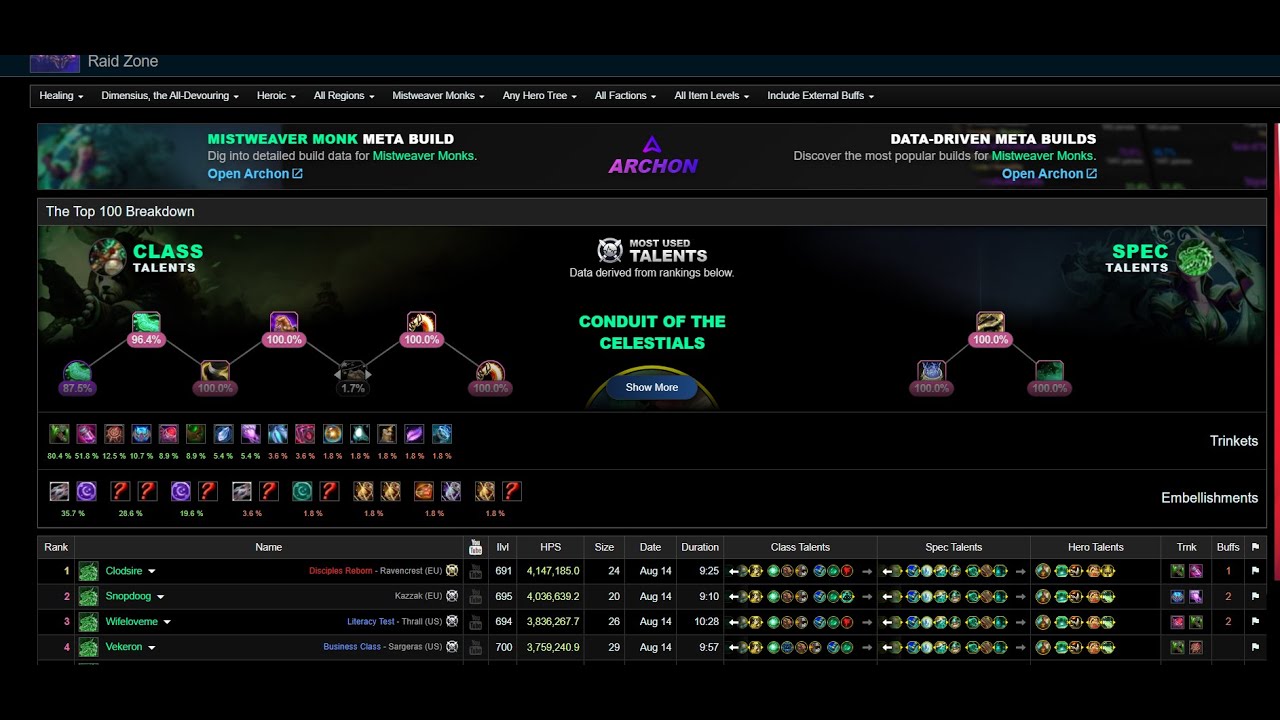Click the trinket icon with 51.8 %
This screenshot has width=1280, height=720.
coord(87,434)
